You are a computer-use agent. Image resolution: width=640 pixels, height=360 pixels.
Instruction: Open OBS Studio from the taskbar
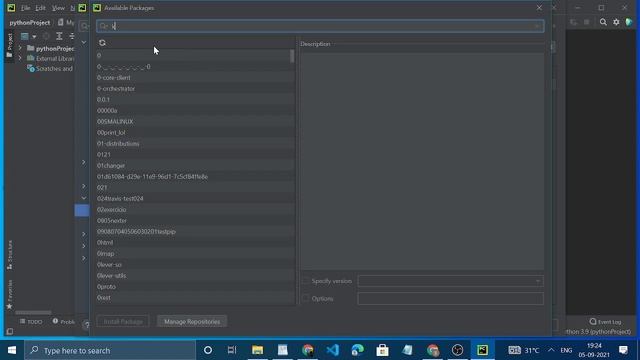[x=457, y=350]
